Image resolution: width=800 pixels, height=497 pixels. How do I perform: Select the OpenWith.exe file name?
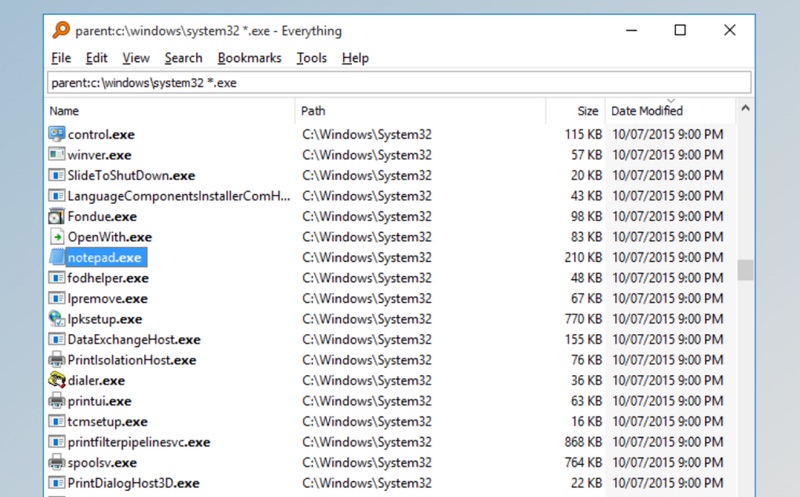click(x=109, y=237)
